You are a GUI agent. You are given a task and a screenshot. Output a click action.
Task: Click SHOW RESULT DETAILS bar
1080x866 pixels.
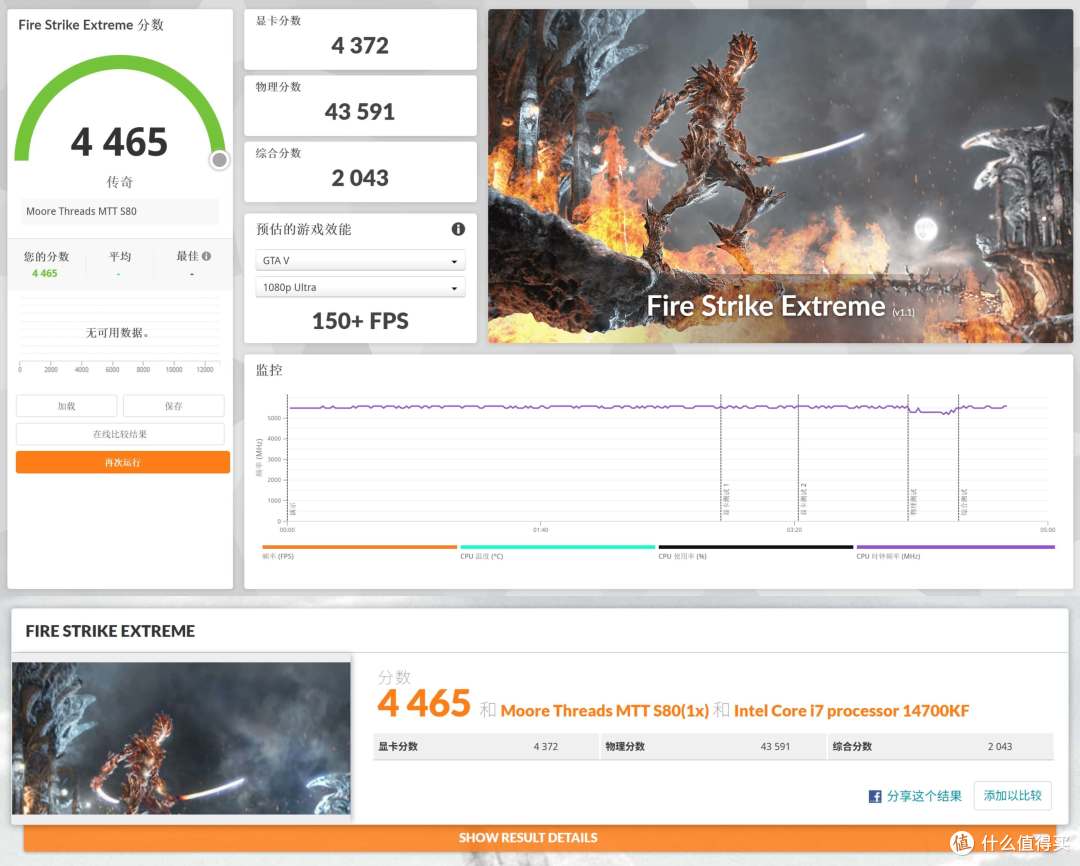point(539,838)
